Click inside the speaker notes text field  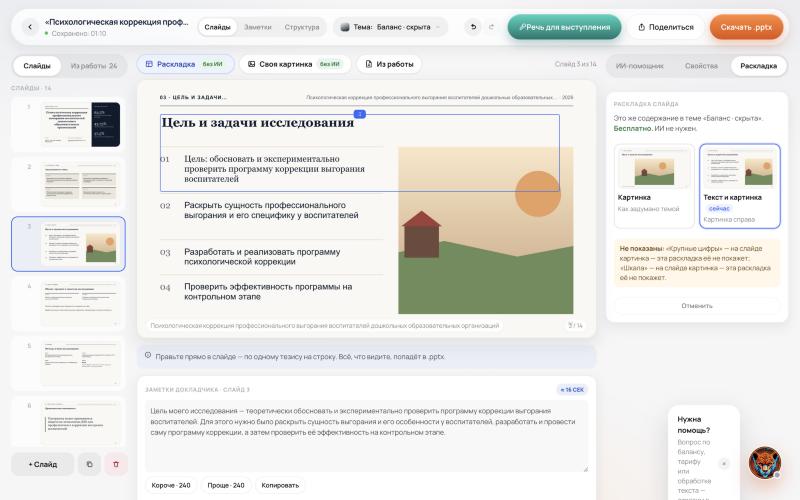pyautogui.click(x=366, y=436)
